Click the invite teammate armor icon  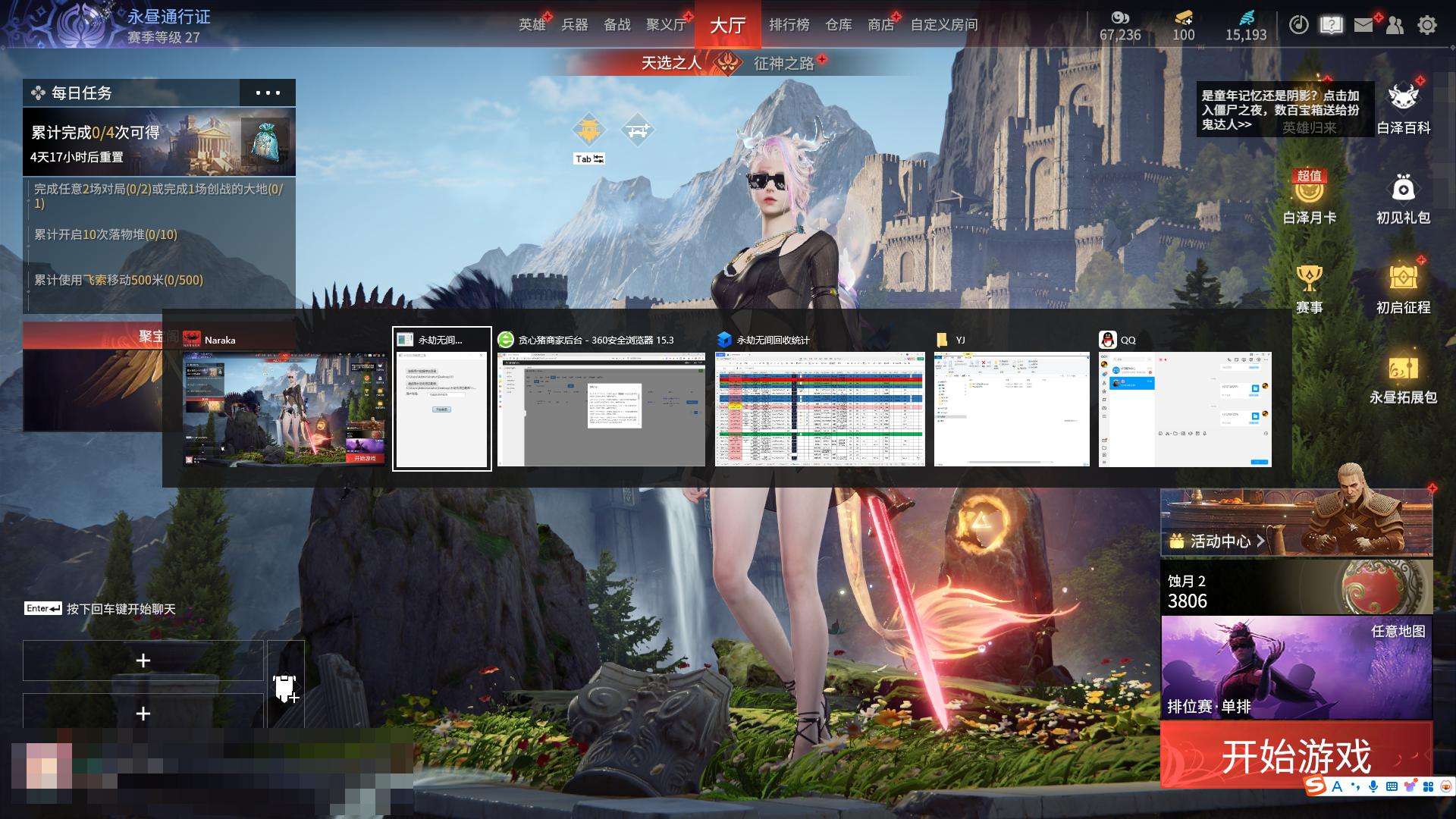click(x=285, y=689)
